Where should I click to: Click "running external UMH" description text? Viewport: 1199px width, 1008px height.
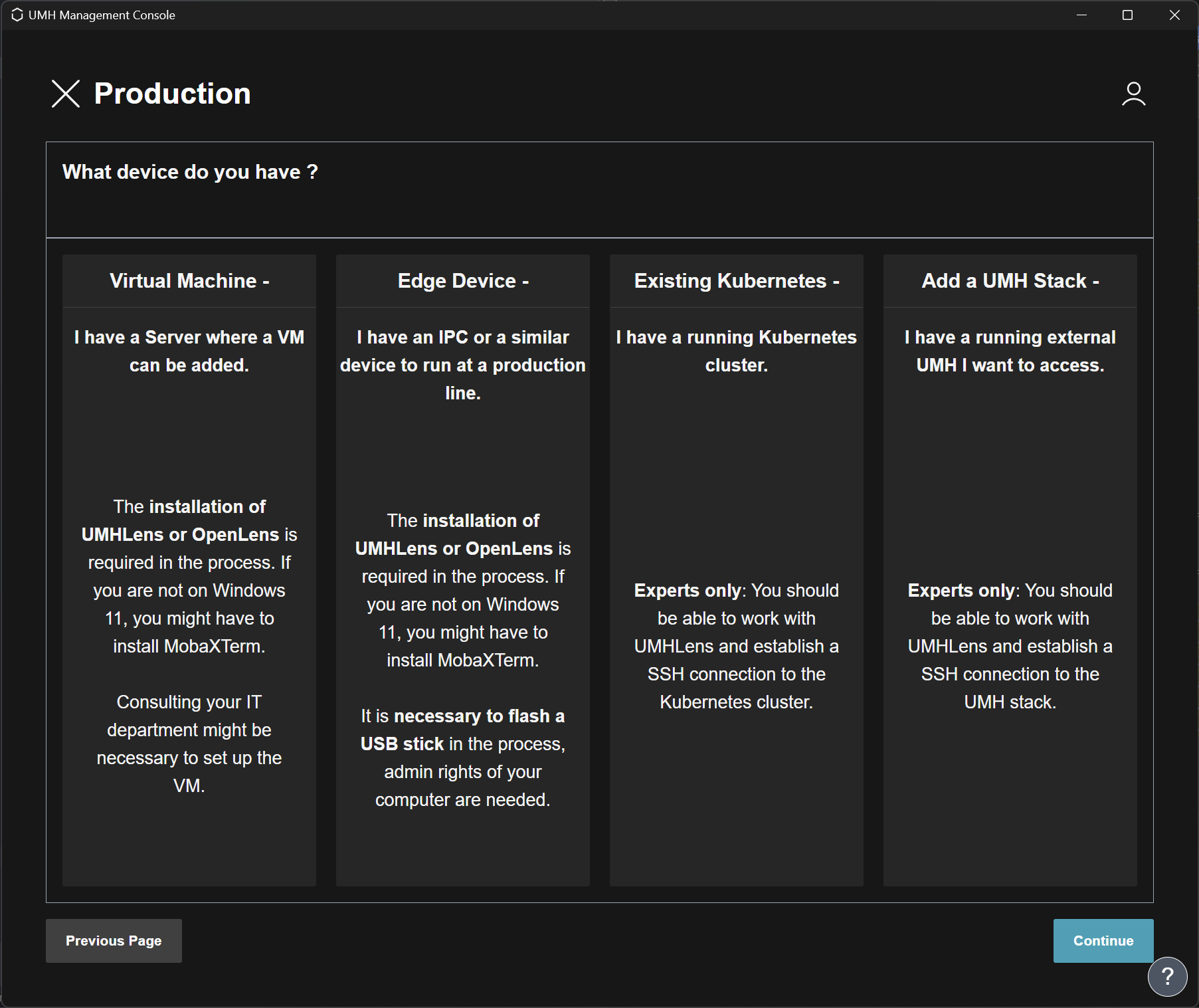click(1010, 351)
